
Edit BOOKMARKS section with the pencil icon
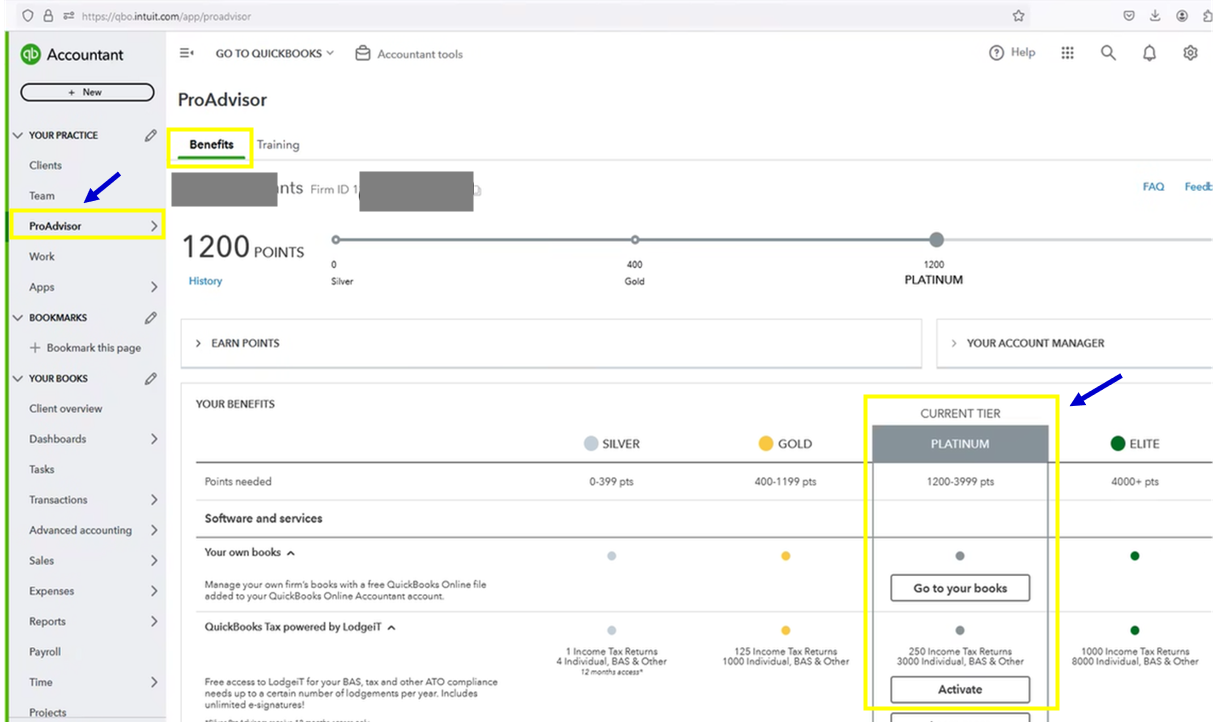(x=150, y=318)
